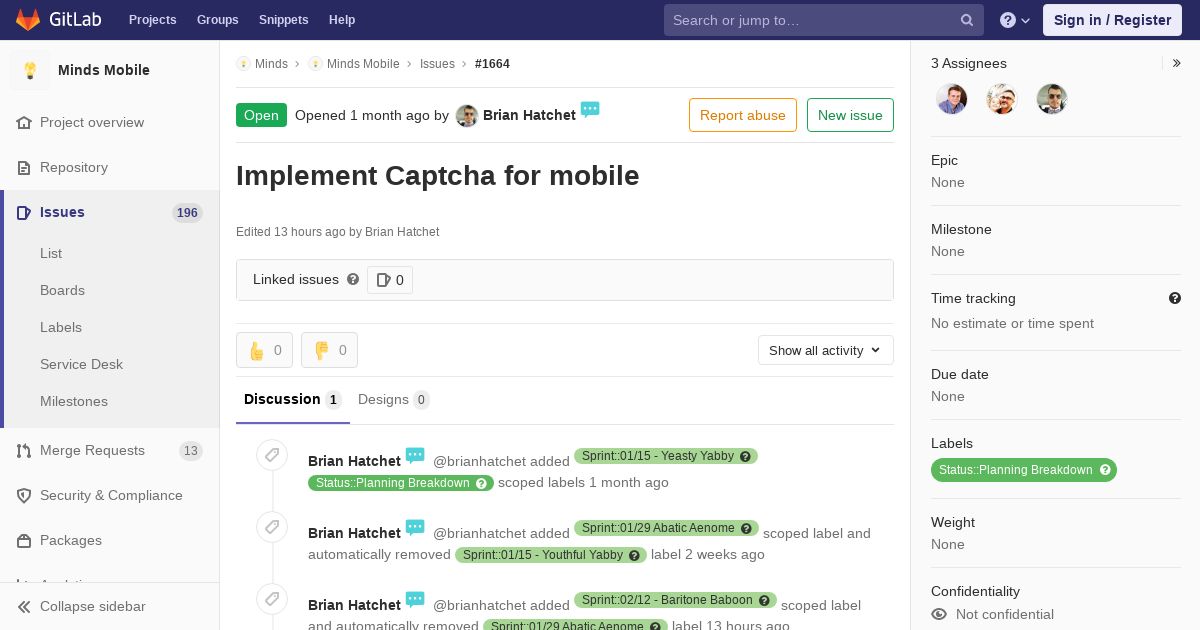Click the third assignee avatar
1200x630 pixels.
pos(1052,99)
